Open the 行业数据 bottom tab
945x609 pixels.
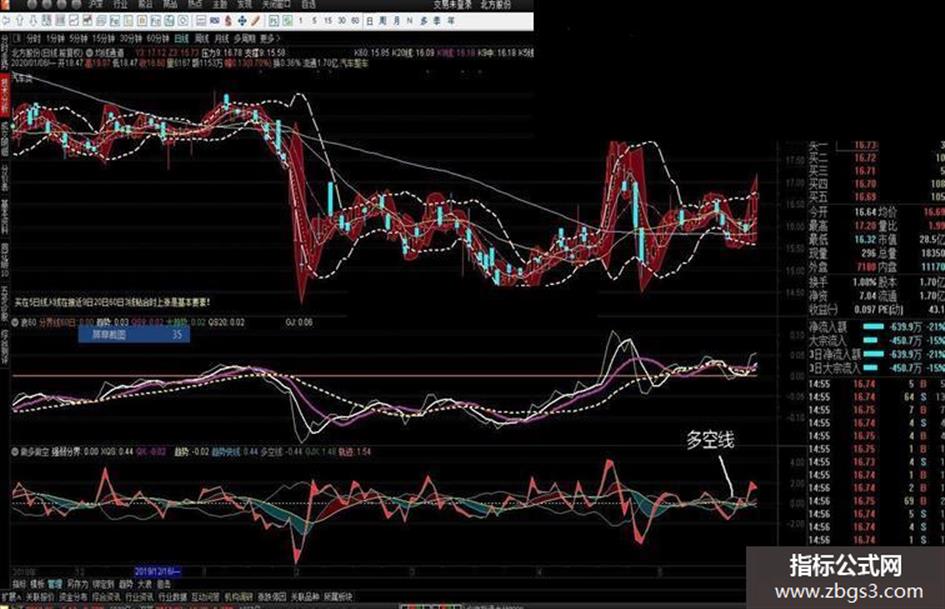click(x=172, y=597)
